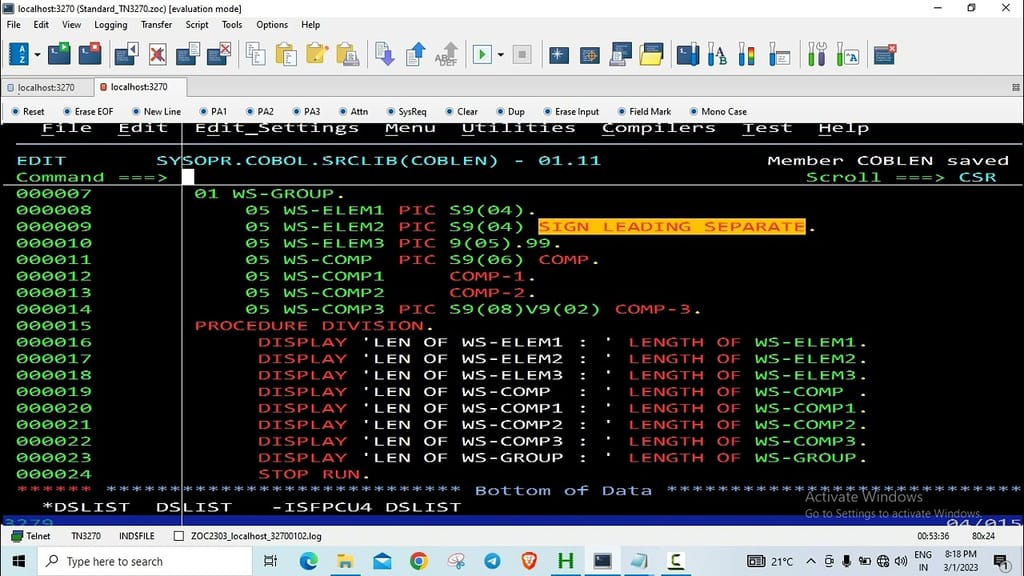Expand the dropdown arrow beside run script
The height and width of the screenshot is (576, 1024).
500,54
